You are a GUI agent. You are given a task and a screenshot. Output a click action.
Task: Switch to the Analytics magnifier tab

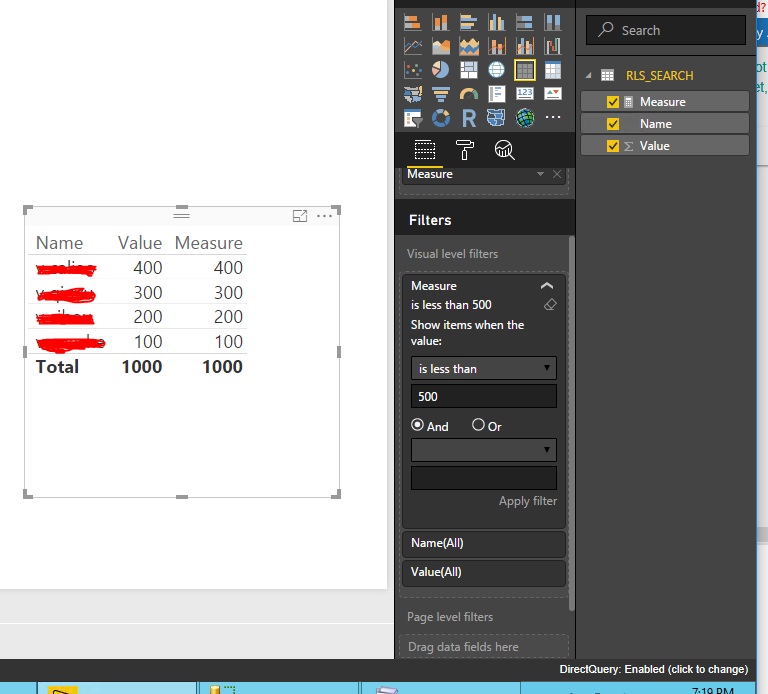[x=504, y=150]
